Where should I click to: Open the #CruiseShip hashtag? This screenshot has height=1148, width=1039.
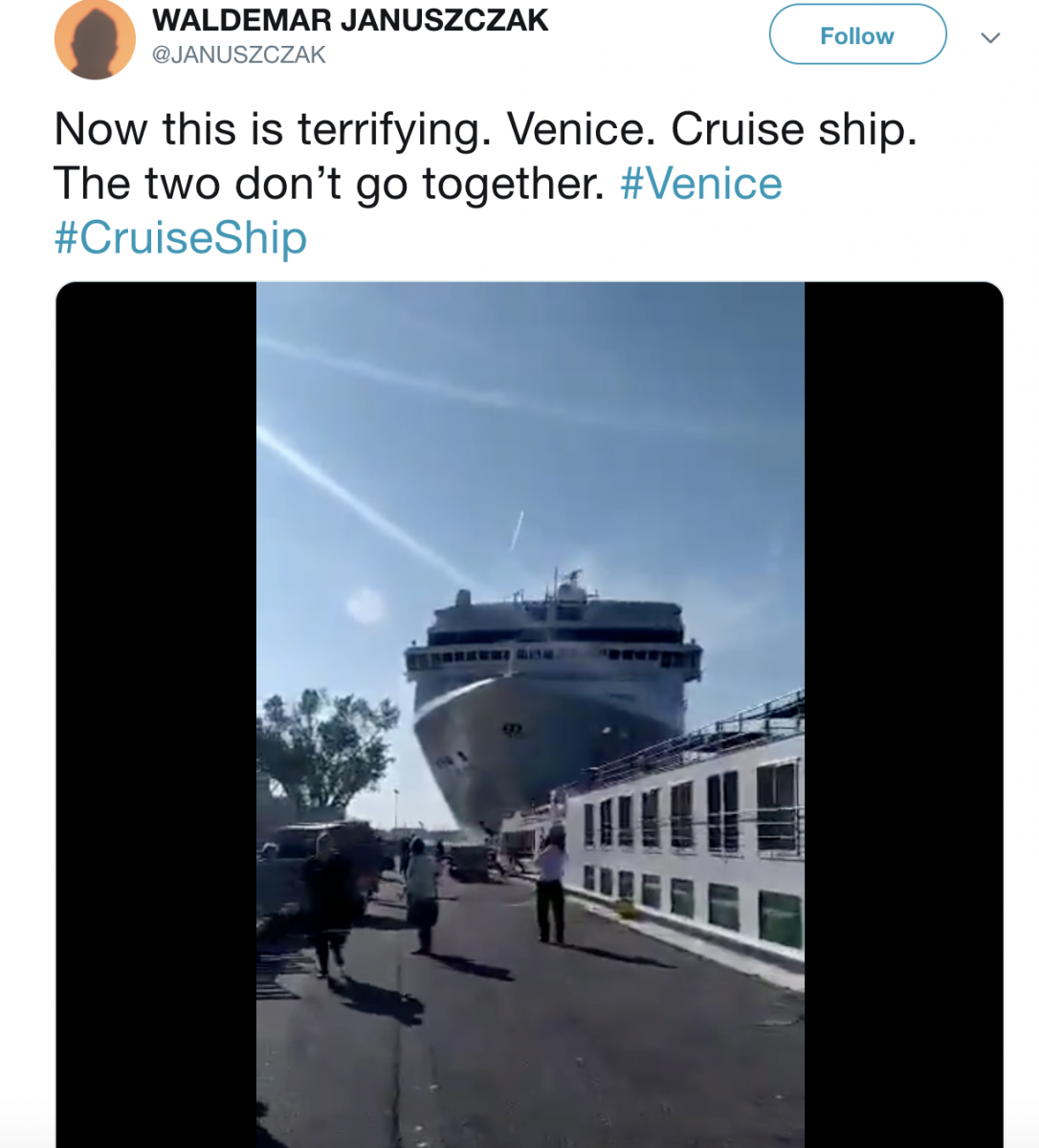point(181,237)
